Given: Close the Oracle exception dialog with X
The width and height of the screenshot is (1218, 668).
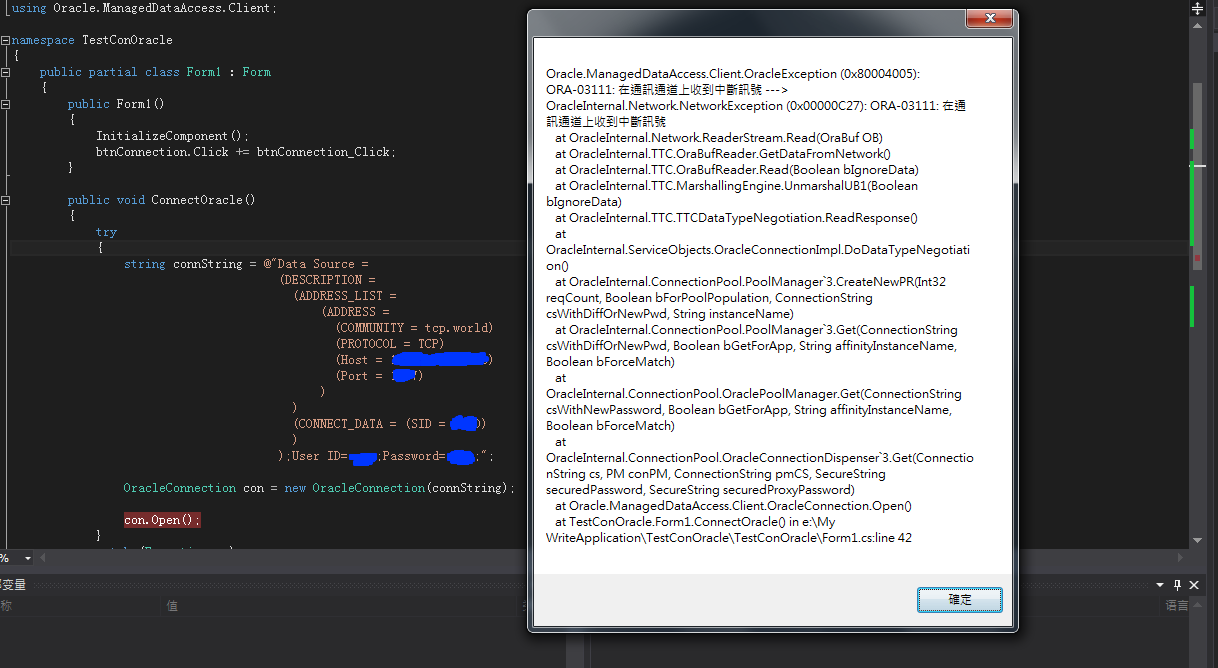Looking at the screenshot, I should click(988, 19).
